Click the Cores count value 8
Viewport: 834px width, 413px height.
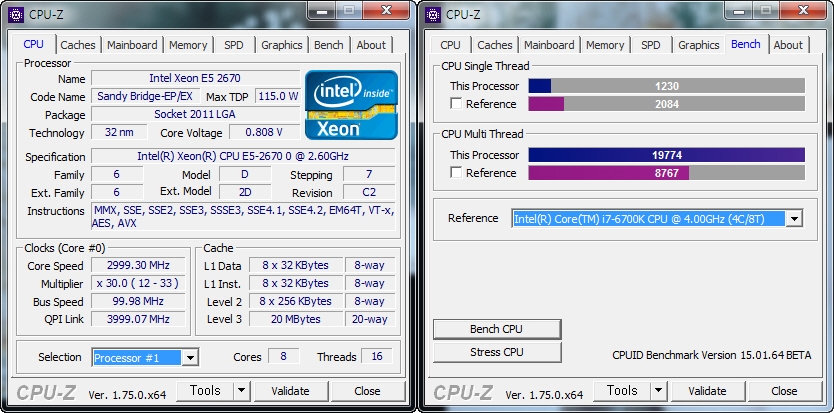coord(283,356)
